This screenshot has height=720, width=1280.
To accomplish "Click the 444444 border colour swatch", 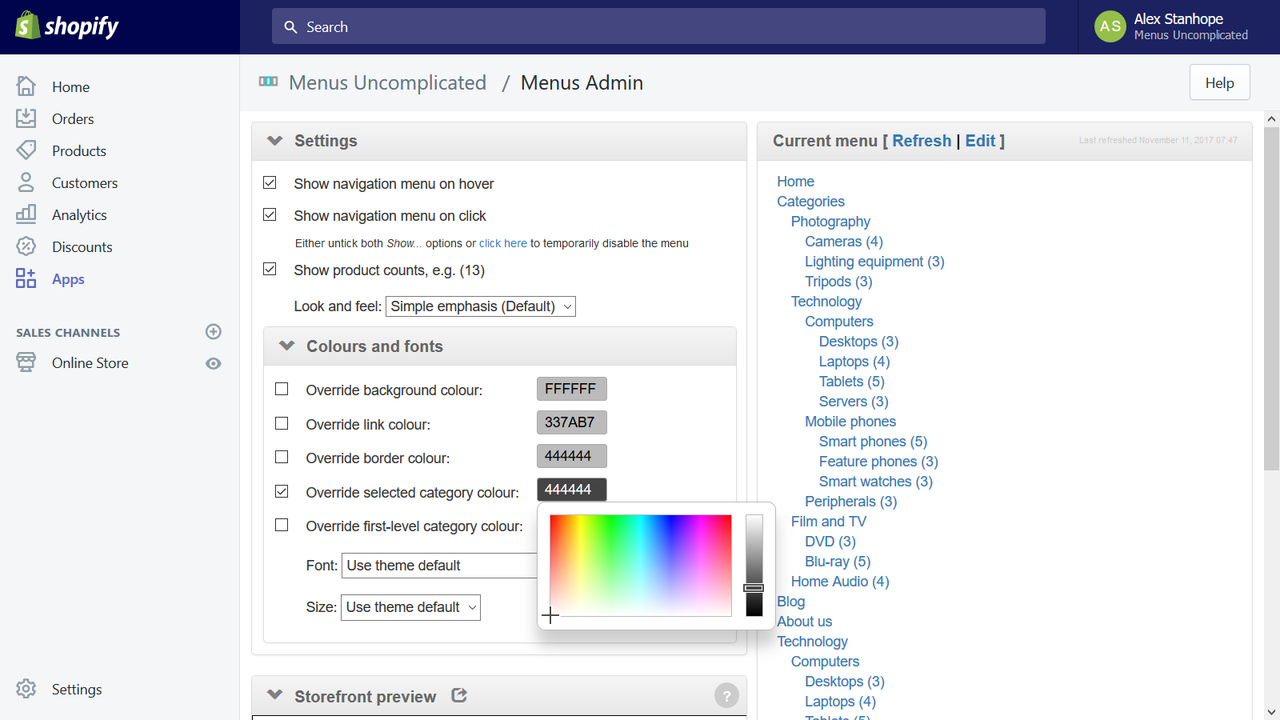I will click(572, 457).
